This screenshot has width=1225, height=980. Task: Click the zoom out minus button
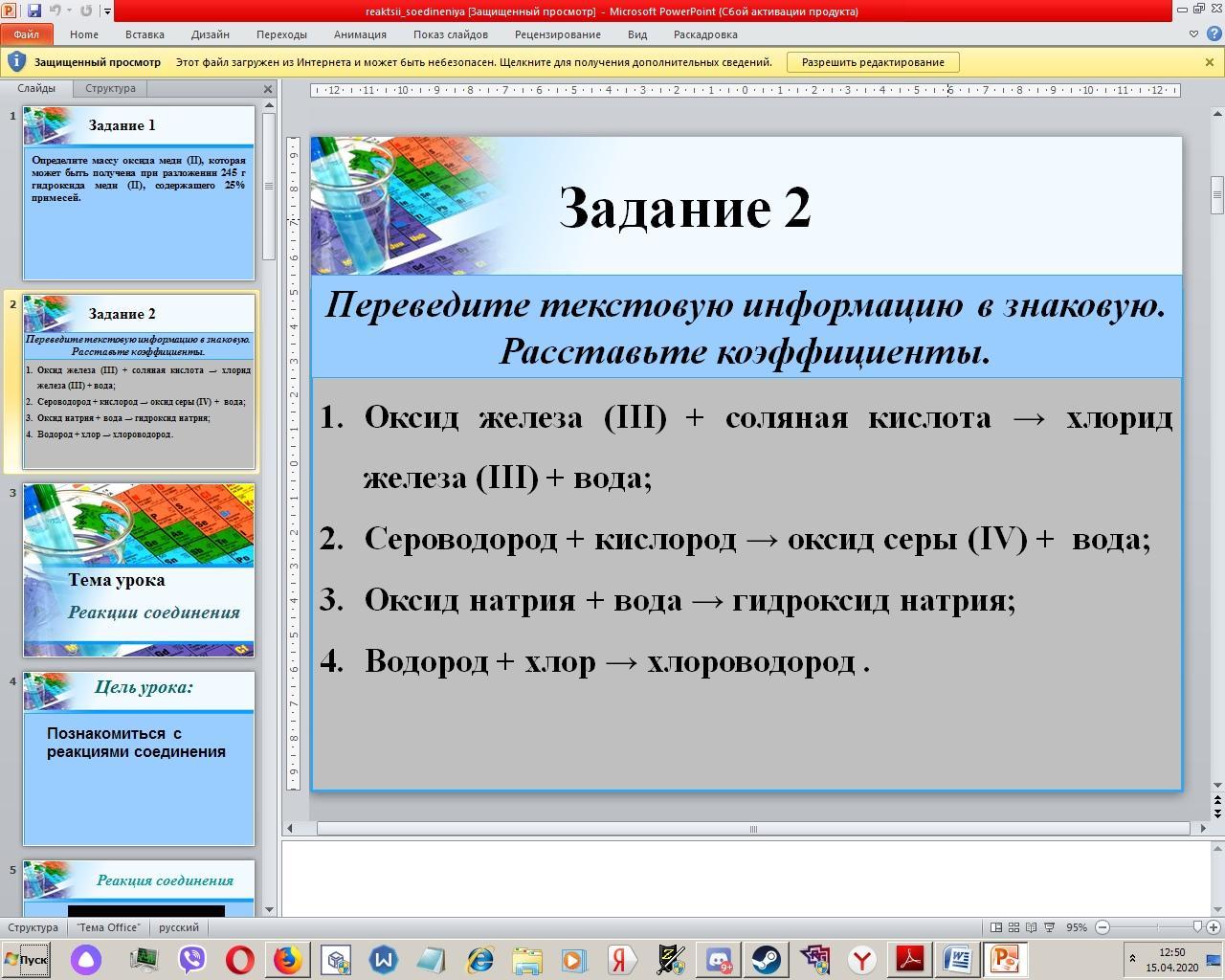tap(1102, 927)
